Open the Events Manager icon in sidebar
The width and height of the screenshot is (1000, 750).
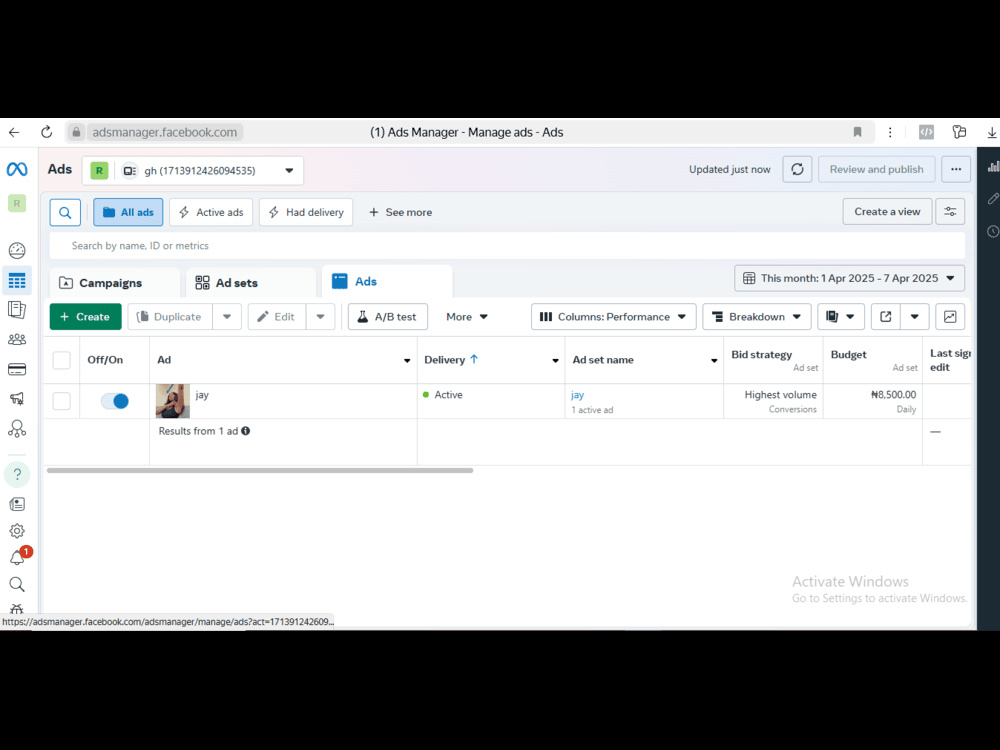coord(17,429)
